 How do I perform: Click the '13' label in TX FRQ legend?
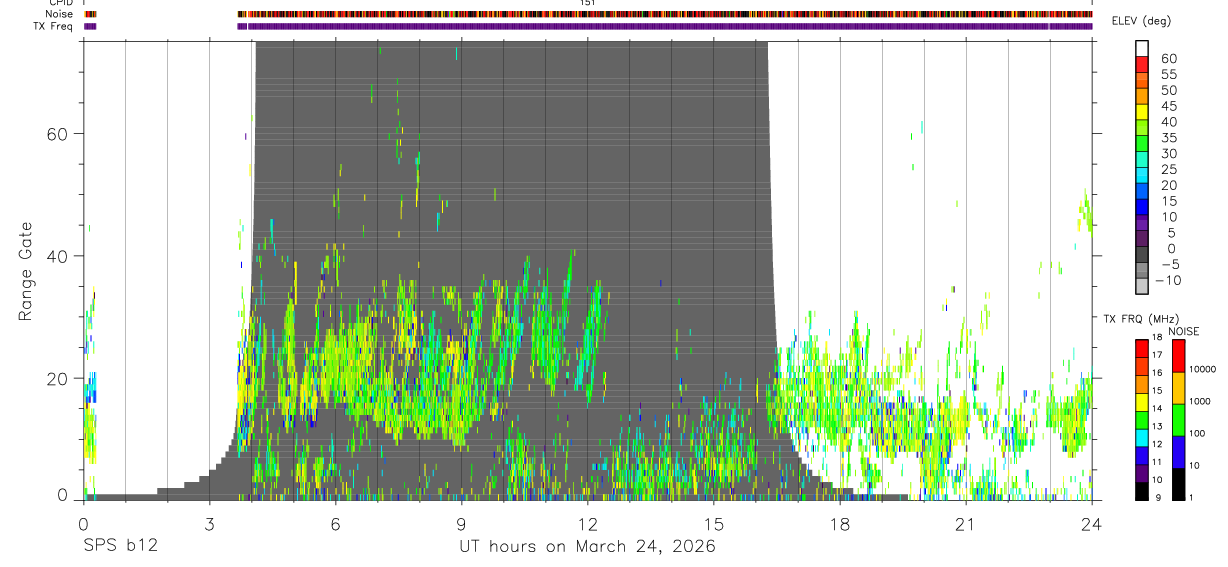(1157, 426)
